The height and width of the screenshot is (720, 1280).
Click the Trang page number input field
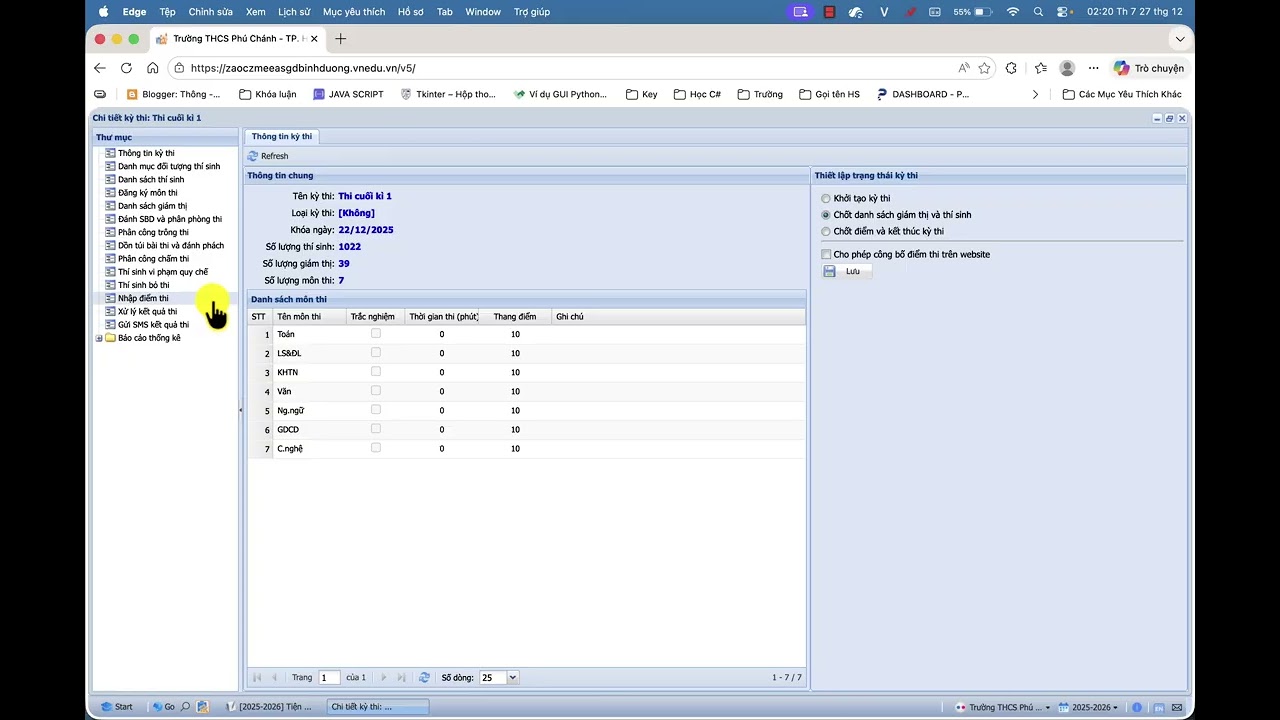click(x=329, y=677)
